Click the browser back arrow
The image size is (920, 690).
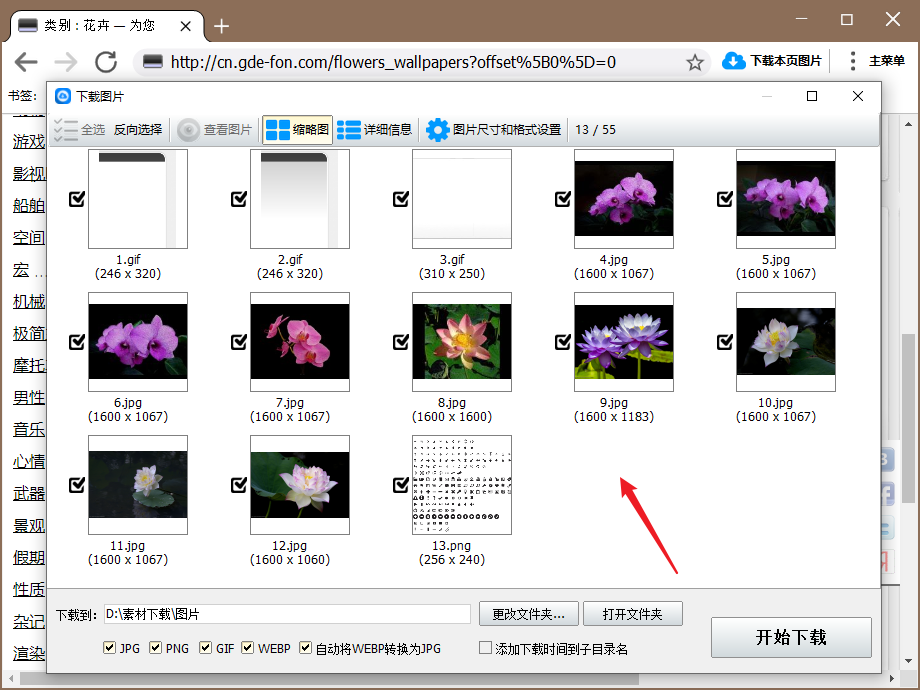pos(26,62)
